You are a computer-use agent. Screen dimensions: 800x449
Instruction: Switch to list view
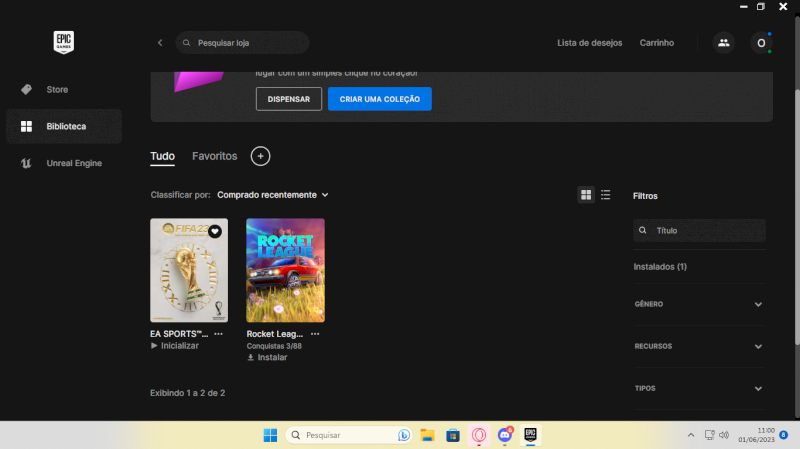tap(606, 194)
